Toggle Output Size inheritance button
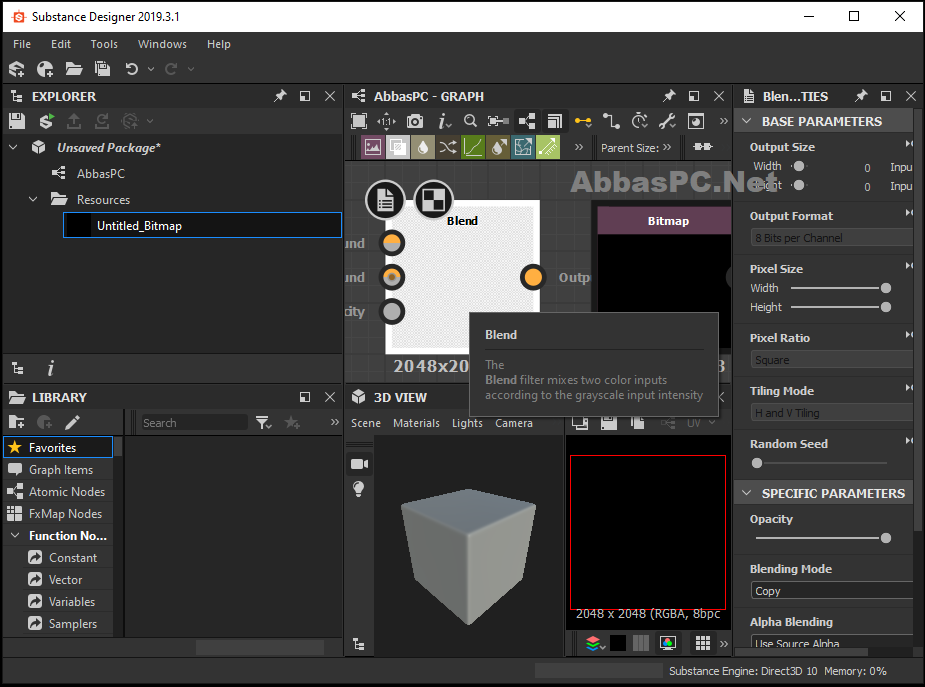Image resolution: width=925 pixels, height=687 pixels. (909, 143)
